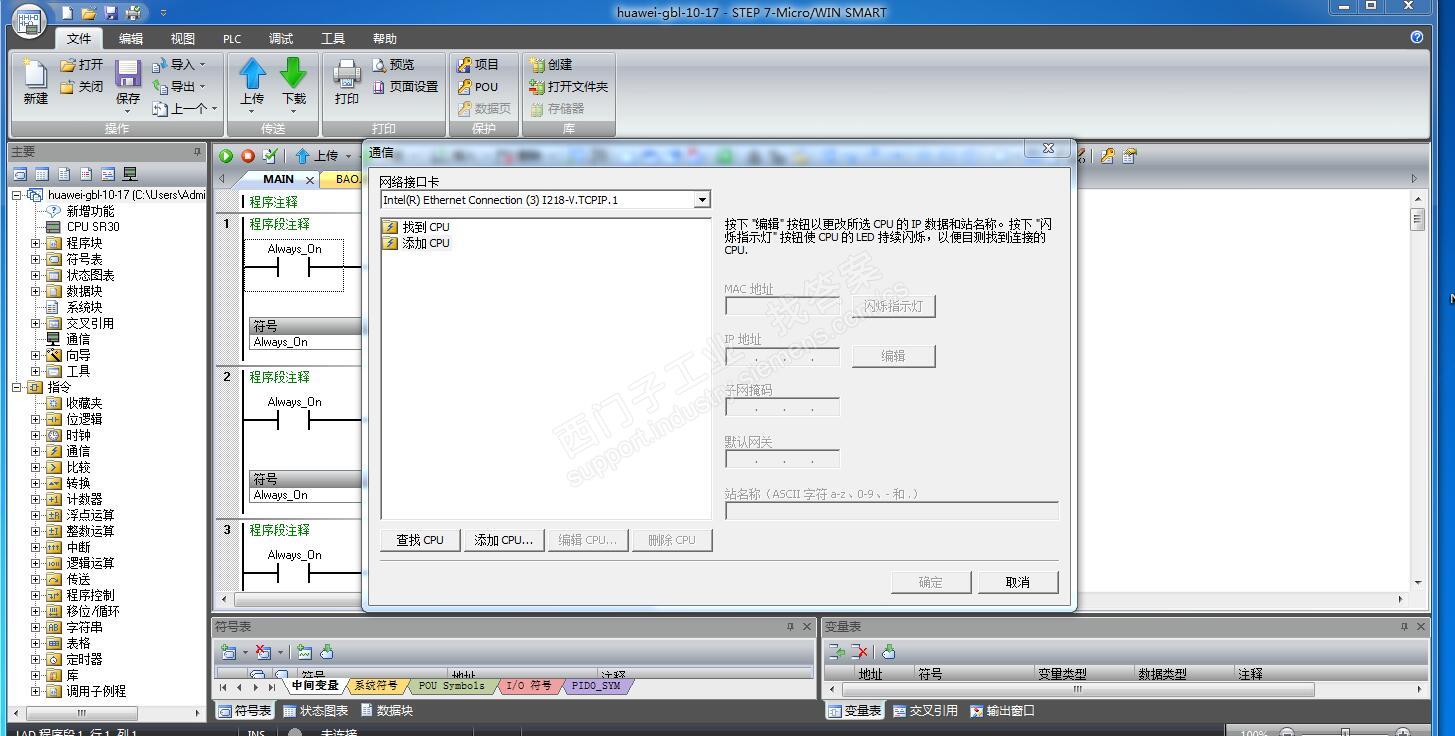Open the 输出窗口 bottom panel tab
Screen dimensions: 1455x736
pos(1002,711)
